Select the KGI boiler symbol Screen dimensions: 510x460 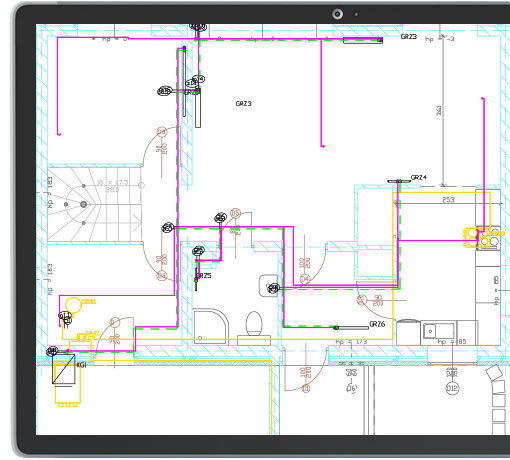64,369
